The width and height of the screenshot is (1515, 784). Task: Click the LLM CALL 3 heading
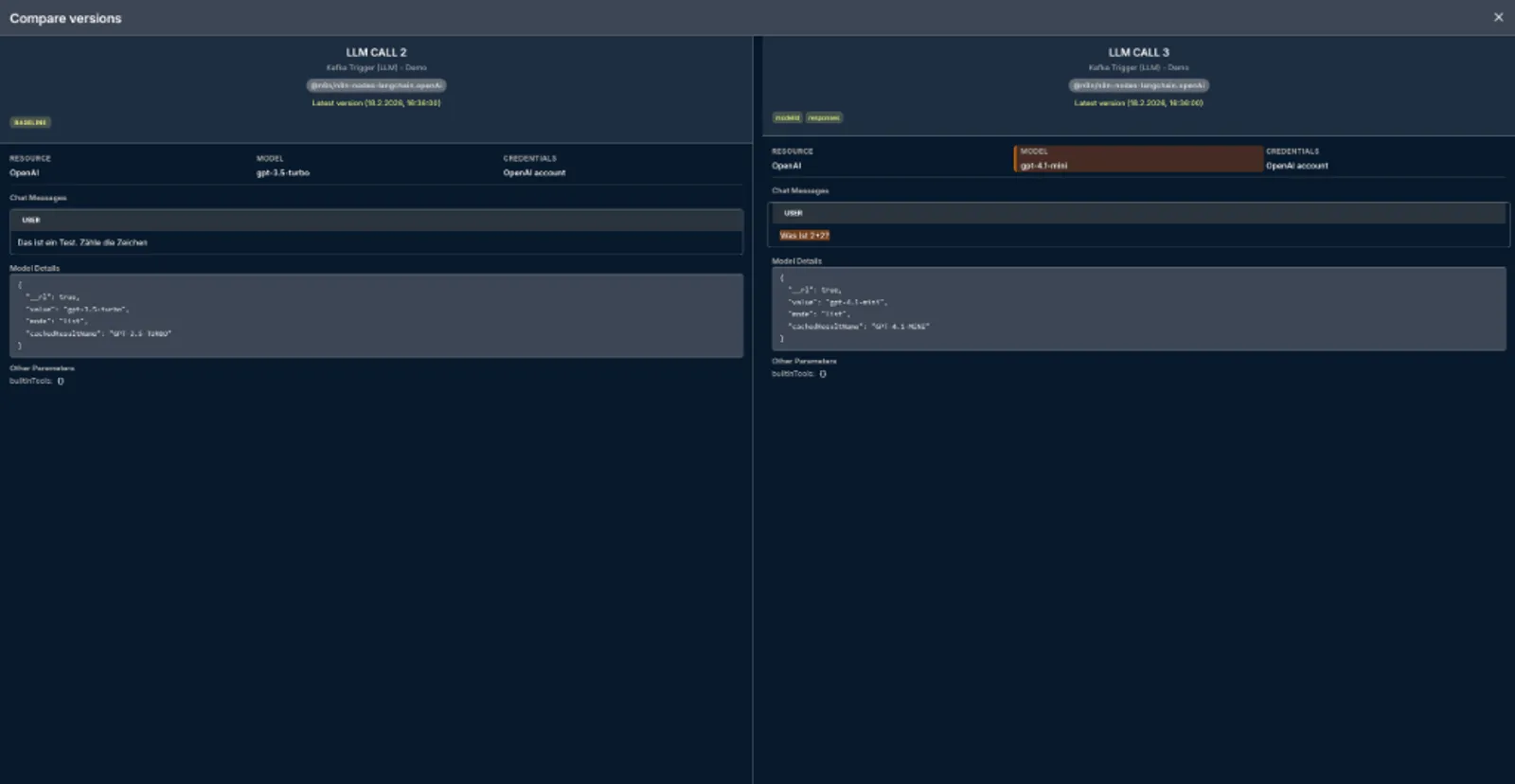pos(1138,52)
